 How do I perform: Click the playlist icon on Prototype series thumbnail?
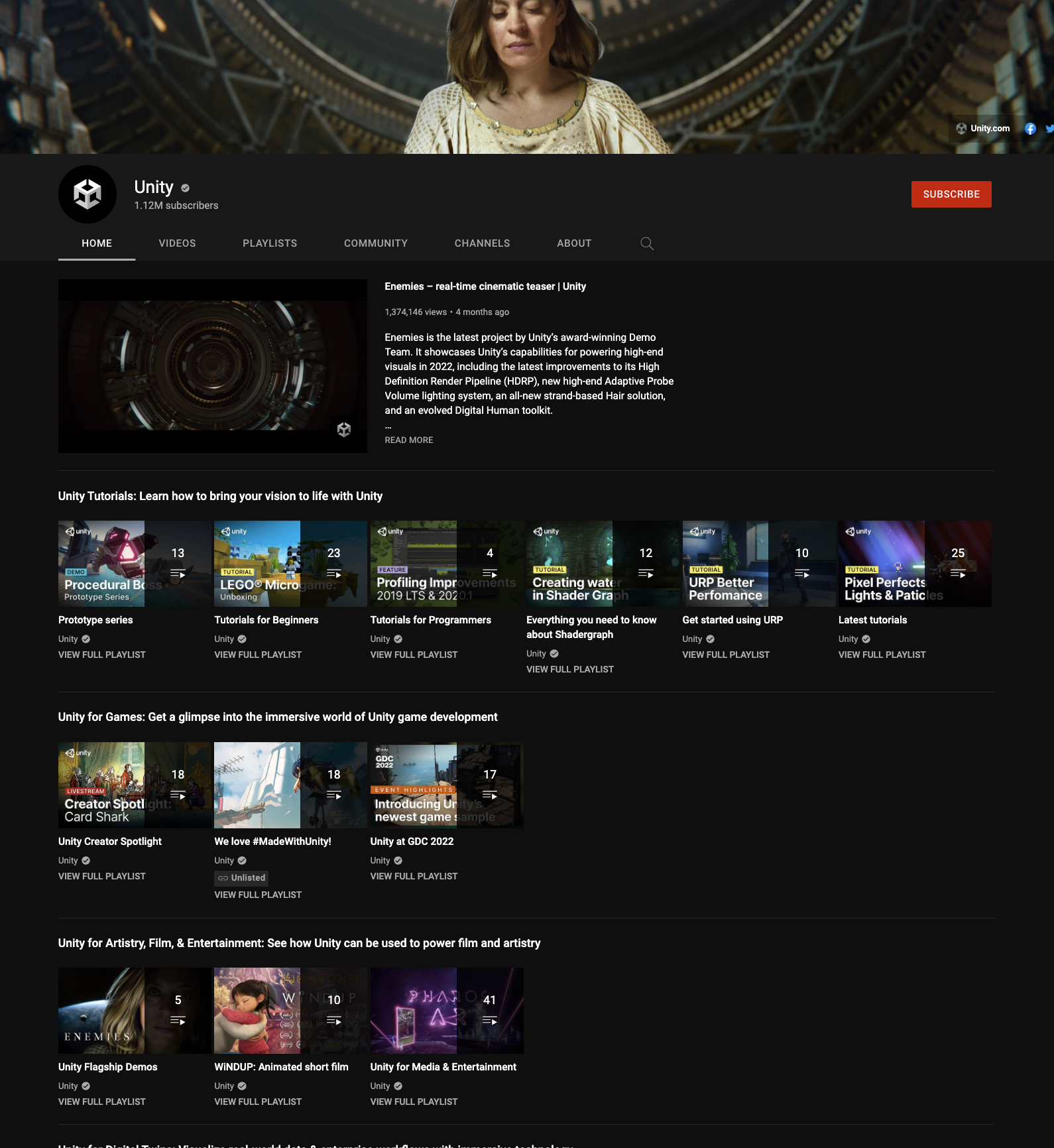[x=178, y=574]
